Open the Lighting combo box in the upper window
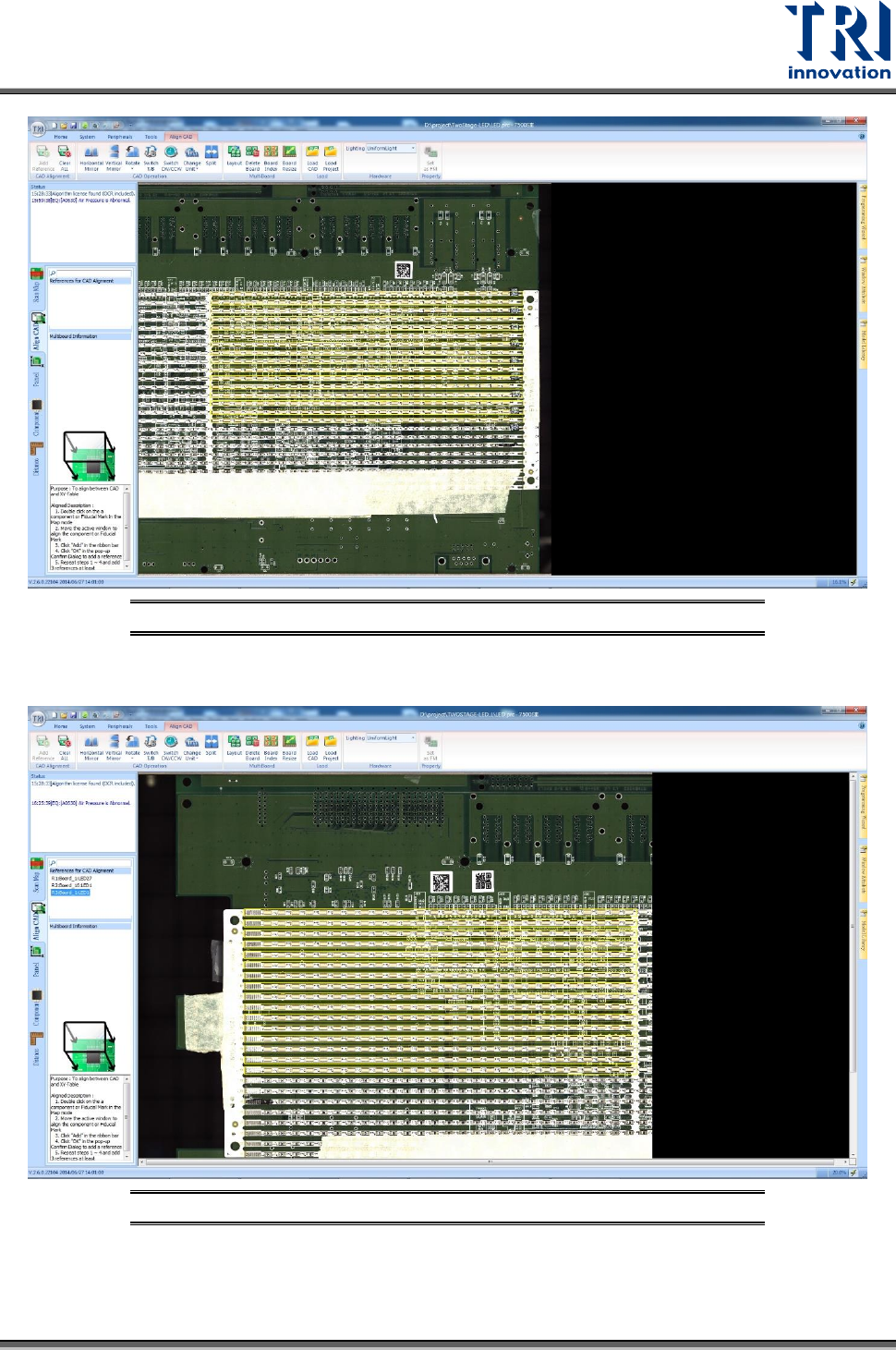The width and height of the screenshot is (896, 1350). click(x=391, y=148)
